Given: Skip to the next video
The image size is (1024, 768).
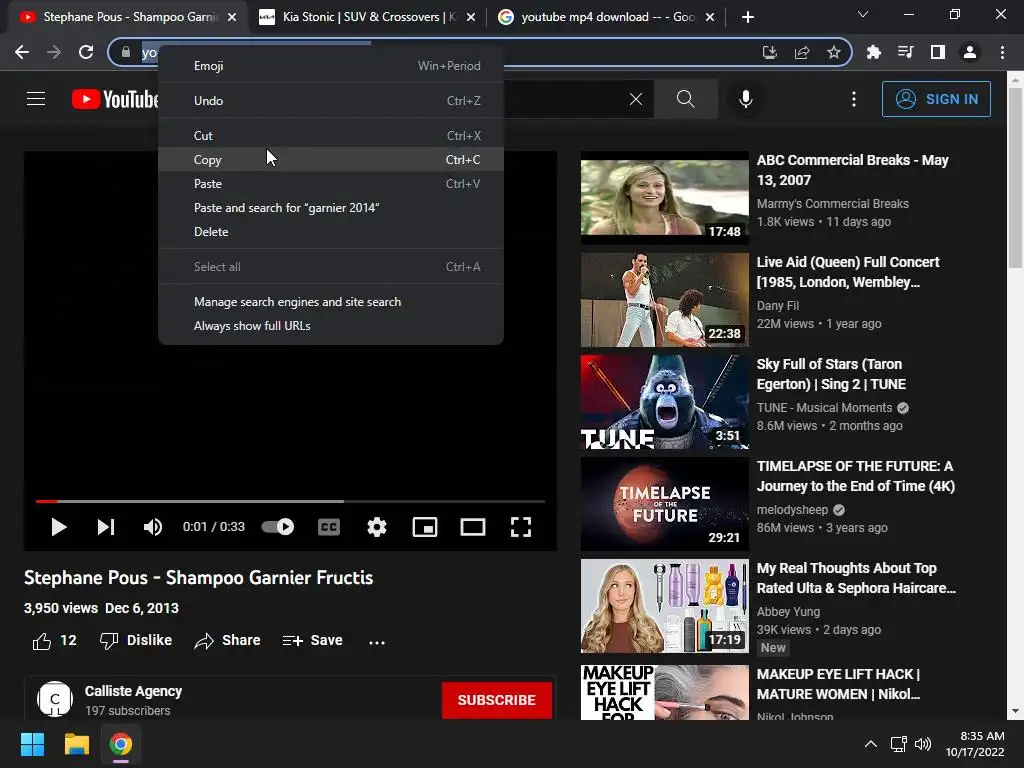Looking at the screenshot, I should click(106, 526).
